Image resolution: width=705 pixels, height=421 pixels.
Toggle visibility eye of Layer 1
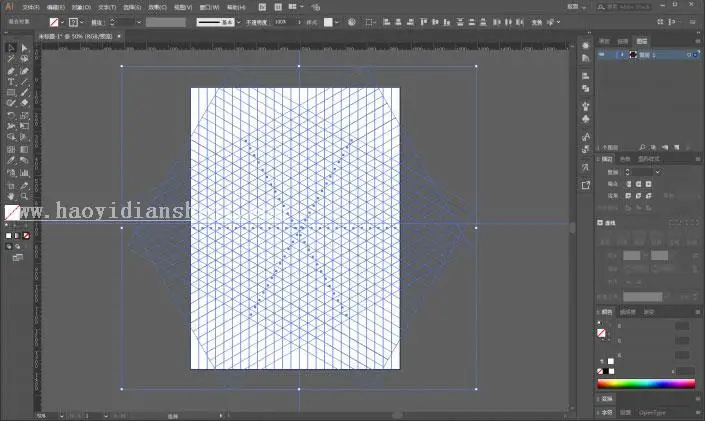tap(602, 54)
